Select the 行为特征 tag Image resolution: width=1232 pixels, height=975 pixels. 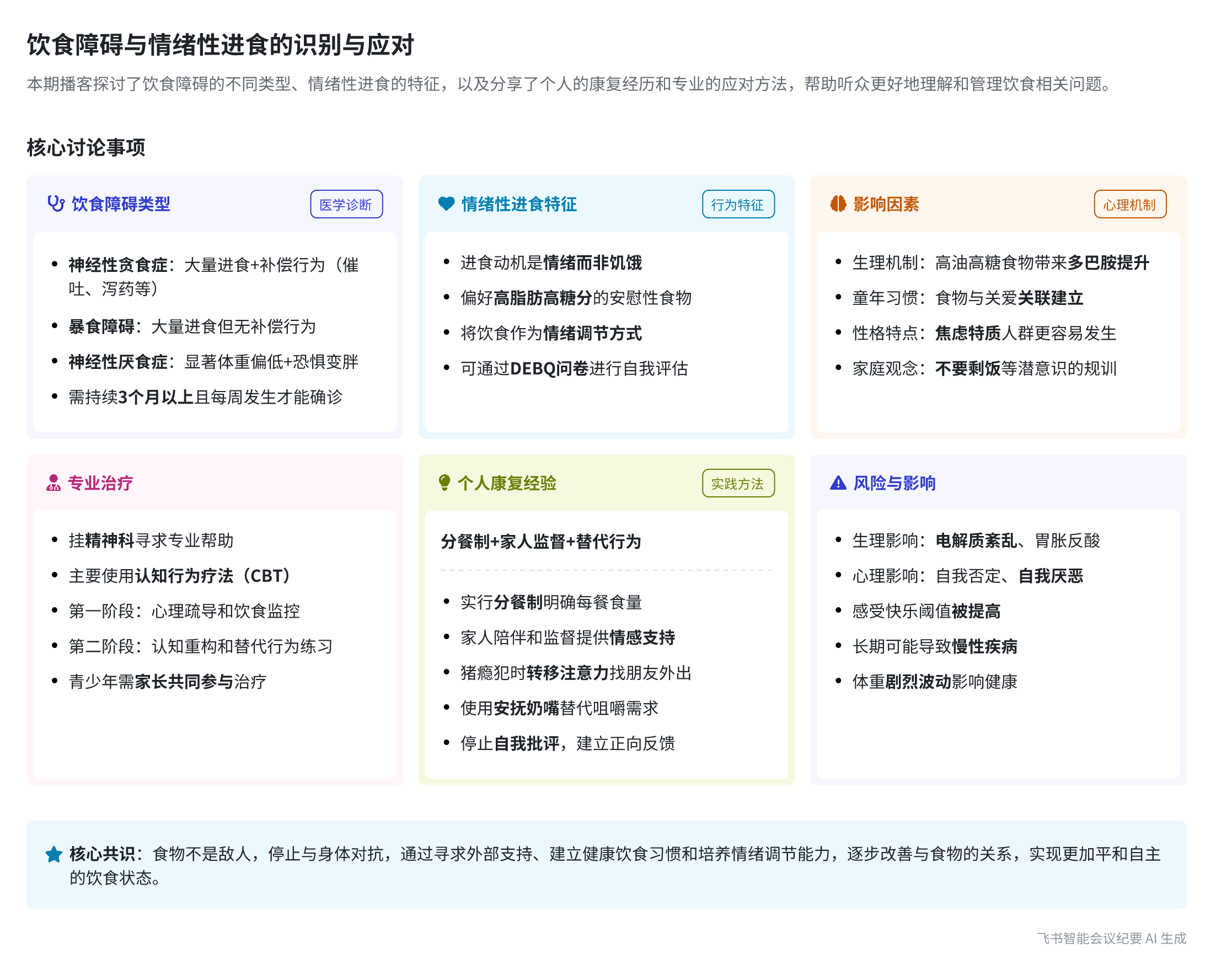click(738, 205)
